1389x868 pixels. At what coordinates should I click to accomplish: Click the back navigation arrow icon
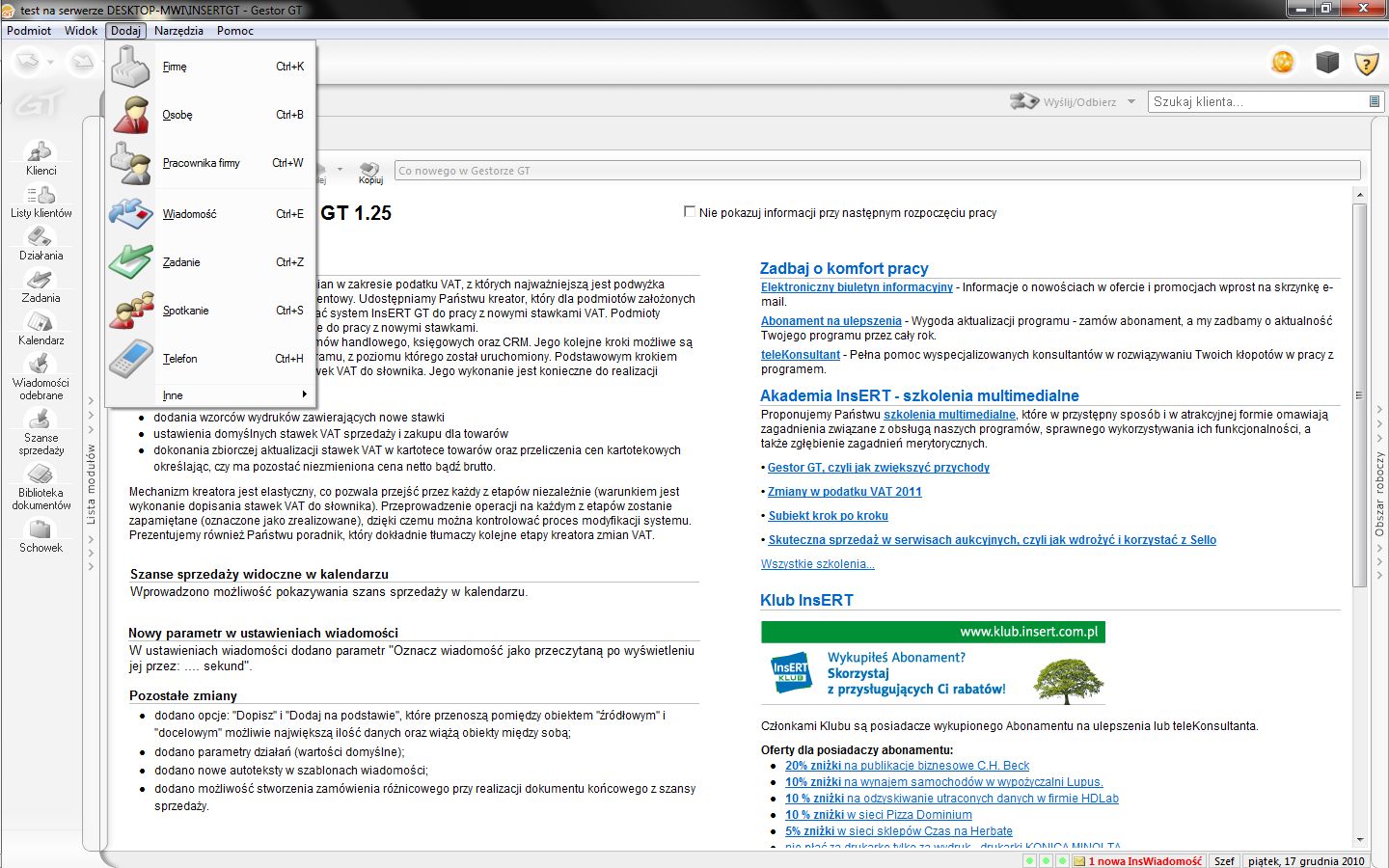coord(27,63)
